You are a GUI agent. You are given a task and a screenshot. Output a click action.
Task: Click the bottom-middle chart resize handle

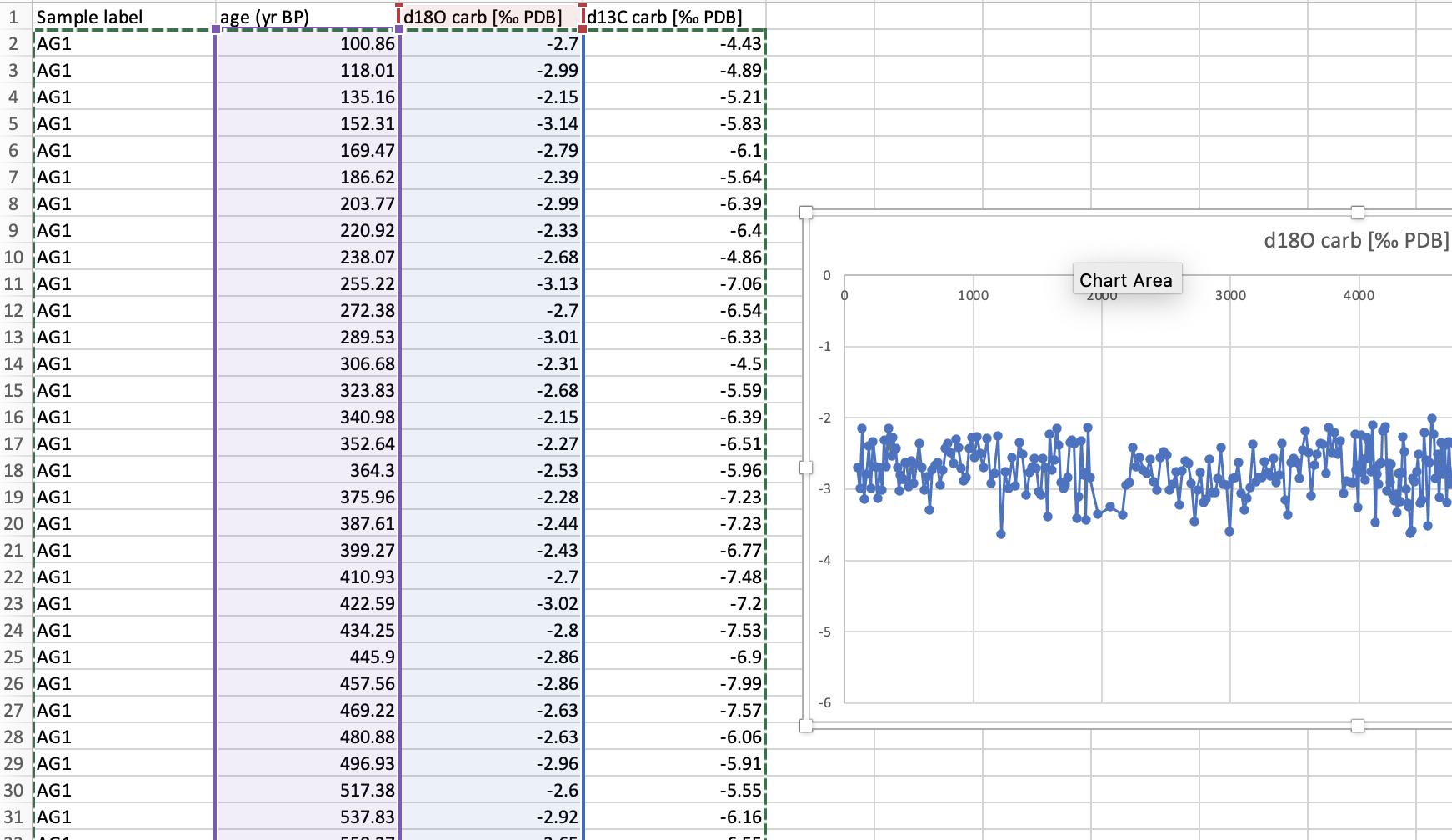[1358, 726]
